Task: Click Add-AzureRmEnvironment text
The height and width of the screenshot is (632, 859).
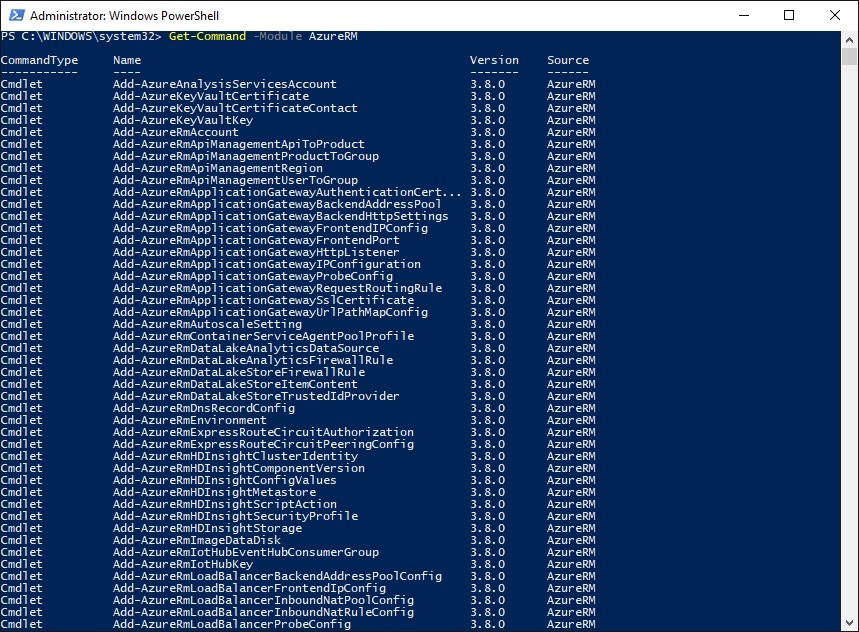Action: pyautogui.click(x=190, y=422)
